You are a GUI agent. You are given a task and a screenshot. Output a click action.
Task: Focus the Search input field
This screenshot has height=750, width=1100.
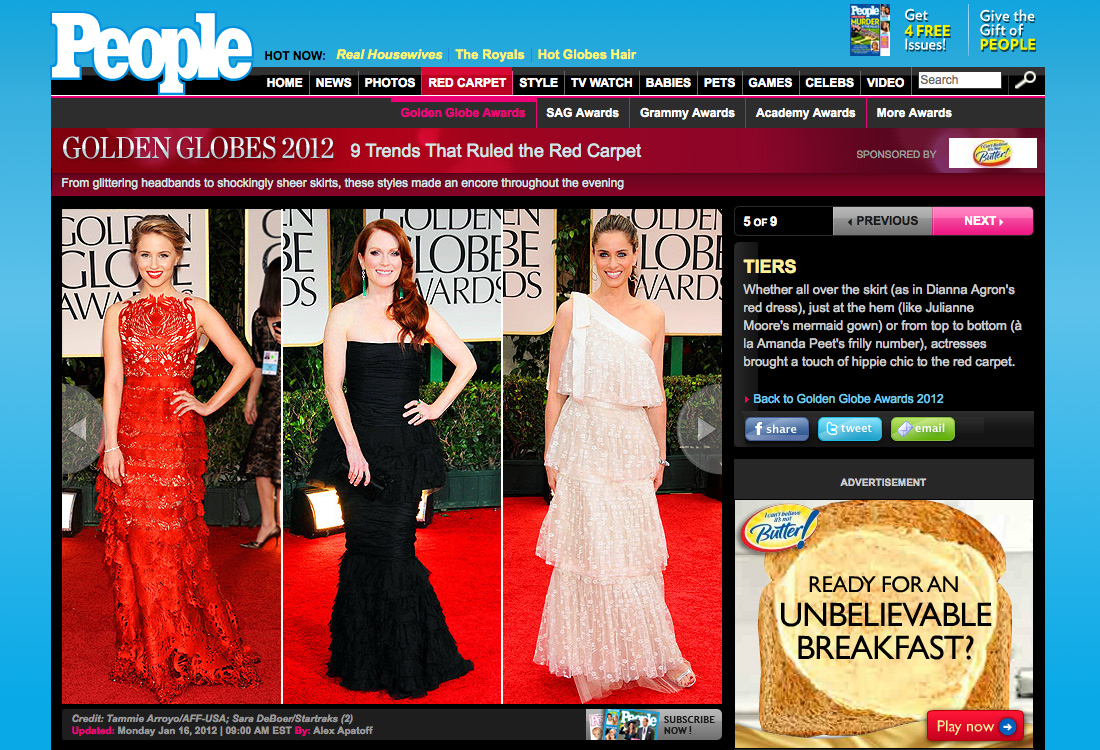[x=959, y=80]
